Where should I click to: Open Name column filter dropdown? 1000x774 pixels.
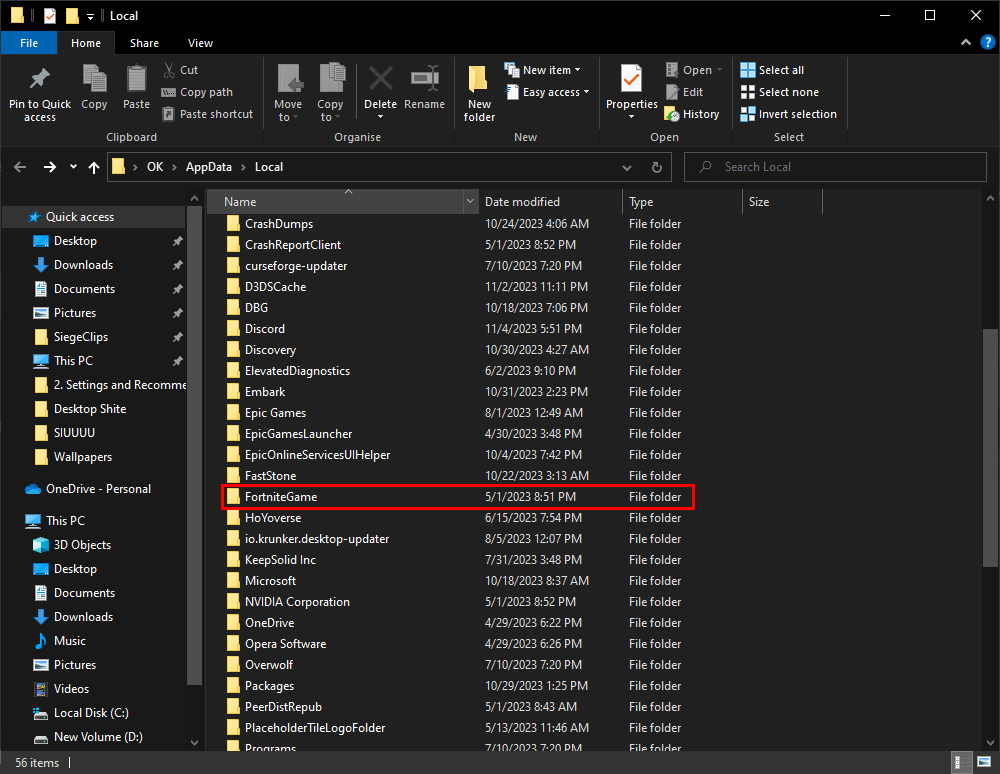(x=470, y=201)
